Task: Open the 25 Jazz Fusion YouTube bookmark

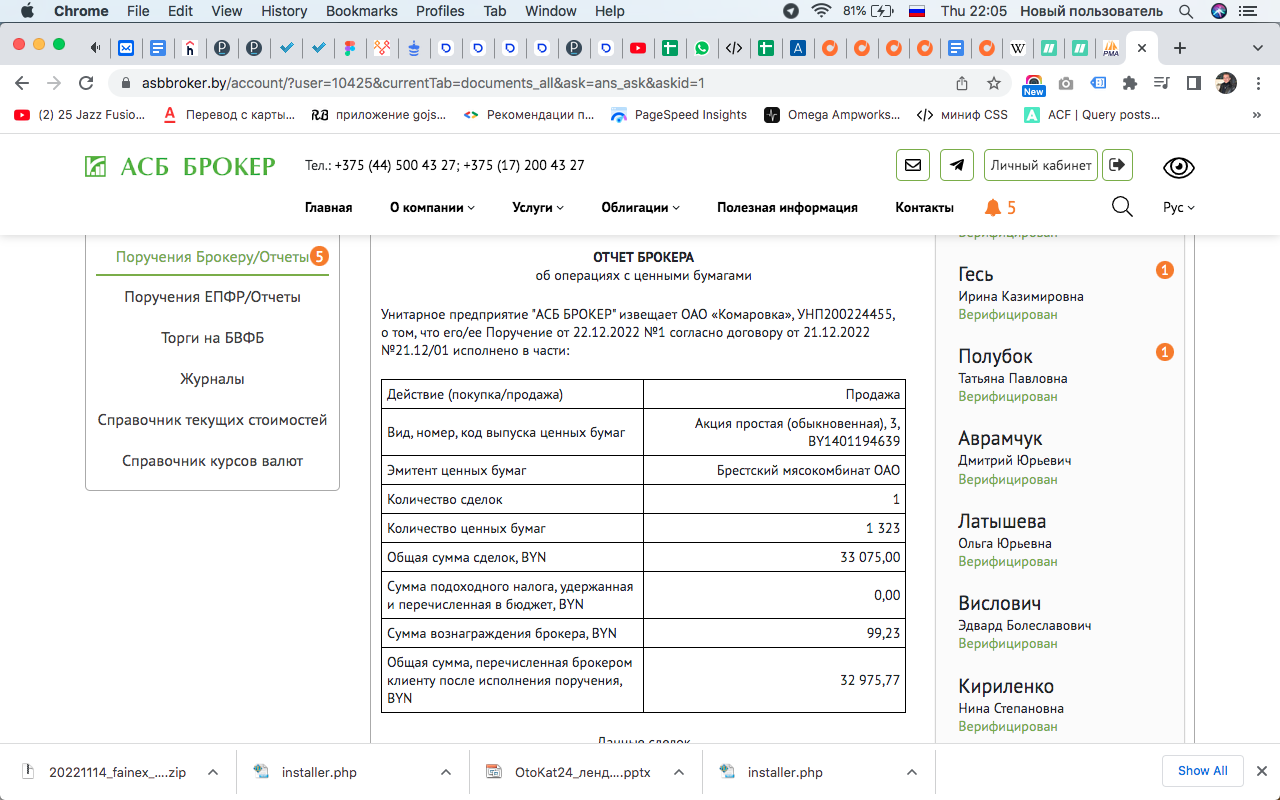Action: point(80,115)
